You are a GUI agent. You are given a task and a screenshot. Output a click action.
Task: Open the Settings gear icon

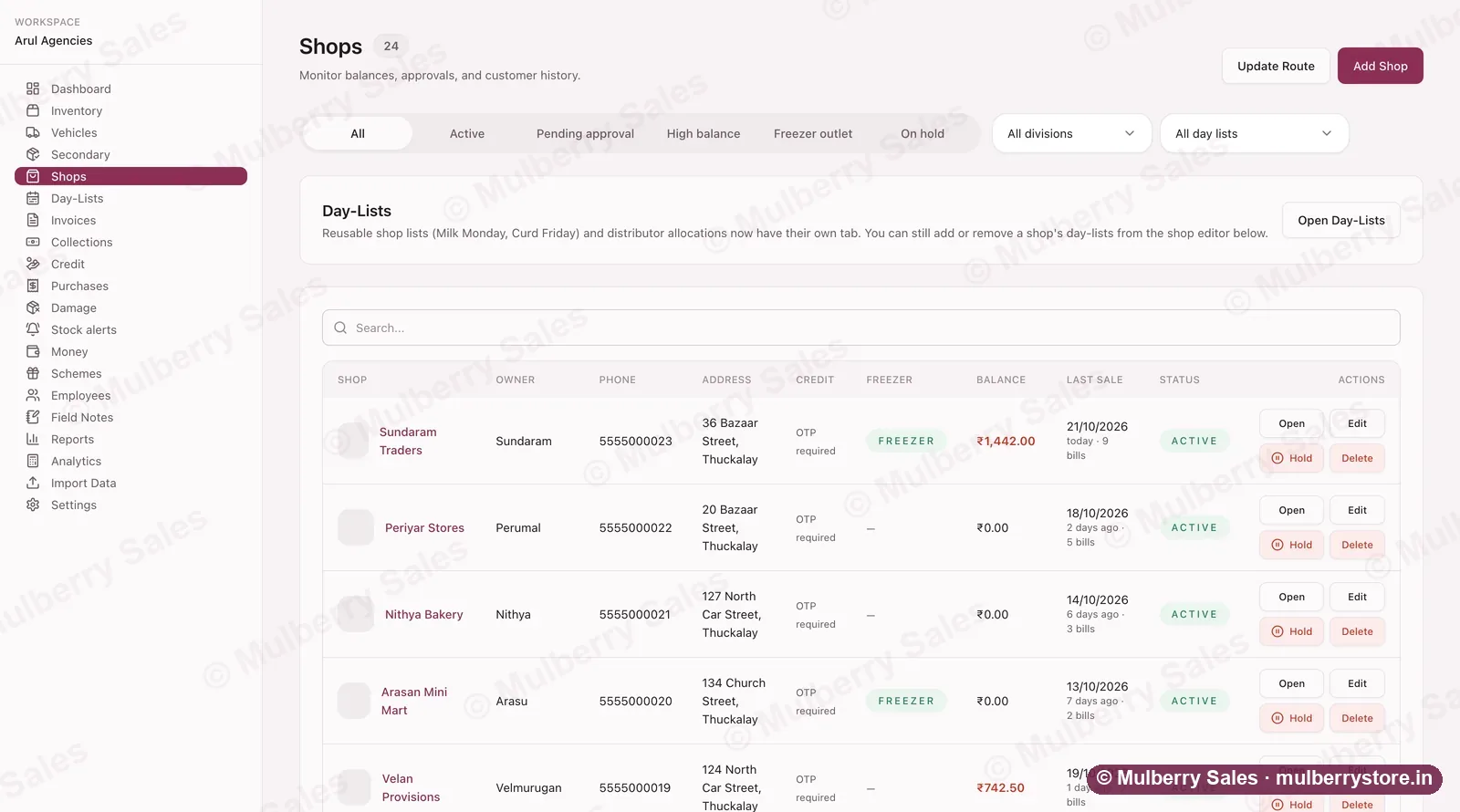[x=33, y=505]
